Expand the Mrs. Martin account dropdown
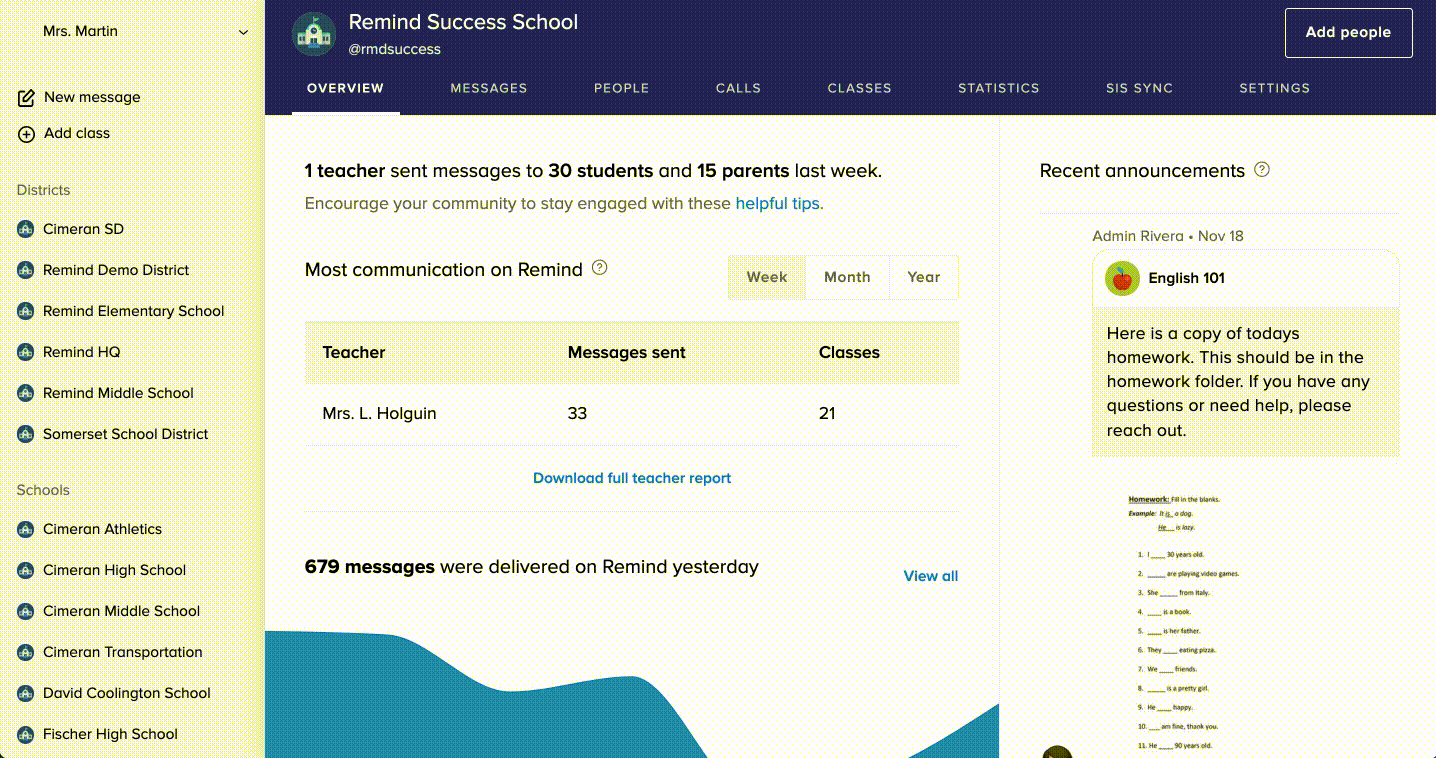1436x758 pixels. tap(243, 32)
